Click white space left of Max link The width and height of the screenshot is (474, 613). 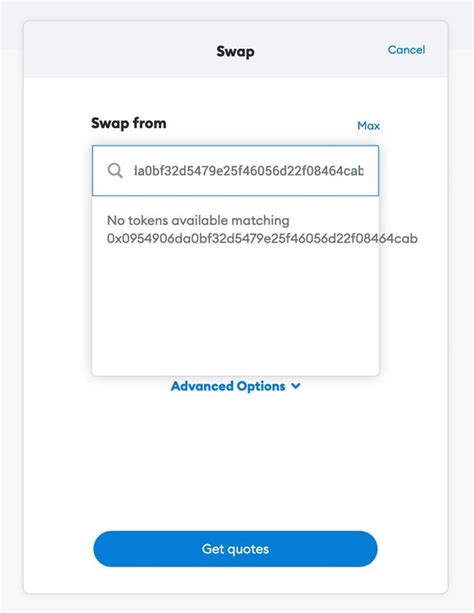tap(262, 125)
